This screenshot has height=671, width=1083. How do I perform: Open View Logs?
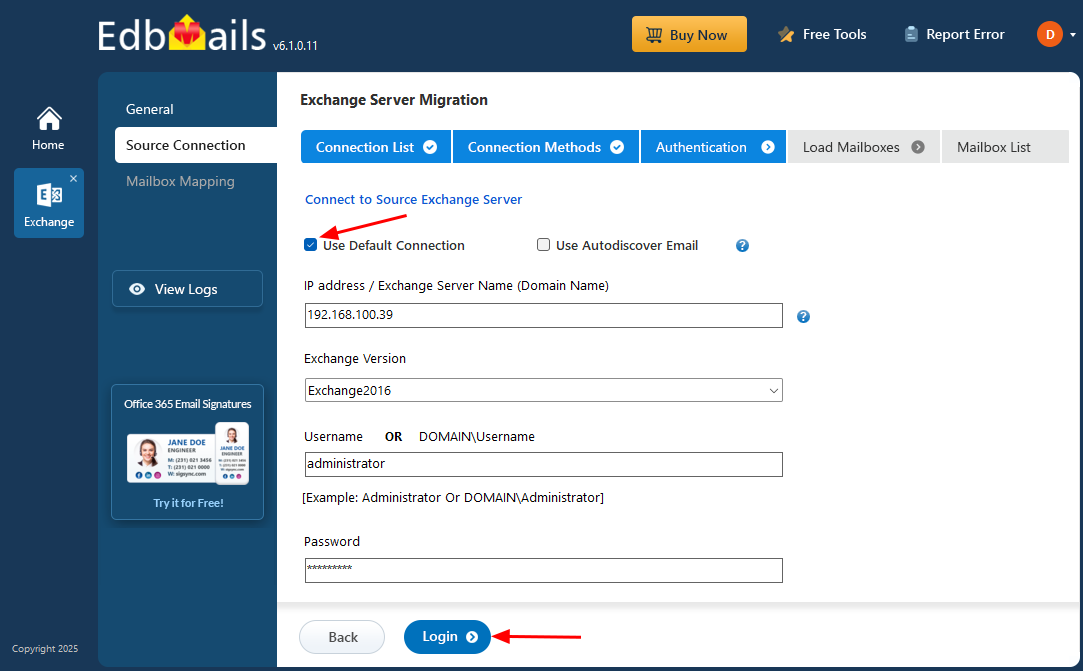coord(187,289)
